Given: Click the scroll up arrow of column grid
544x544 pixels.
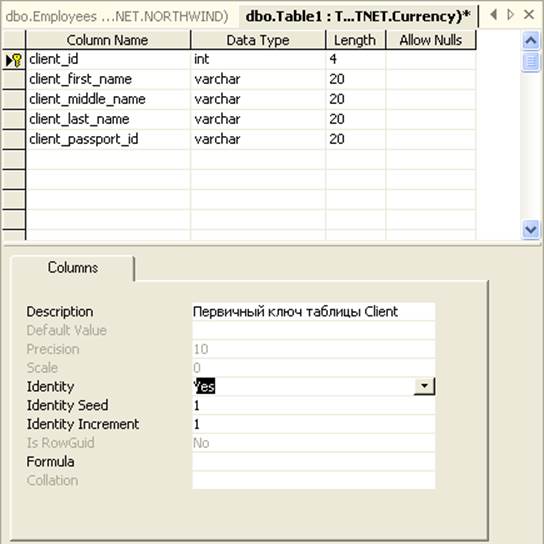Looking at the screenshot, I should (531, 40).
